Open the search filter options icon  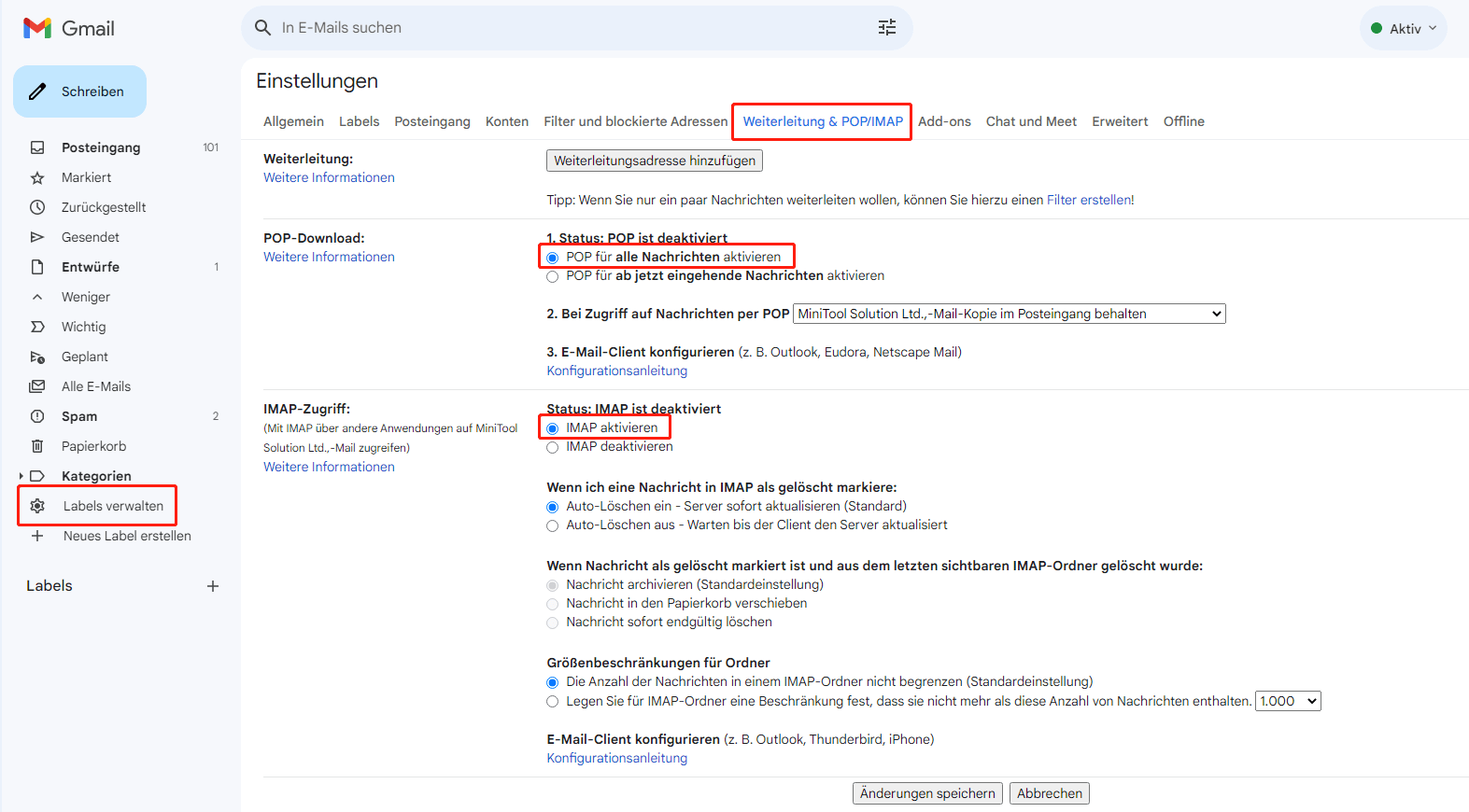887,28
